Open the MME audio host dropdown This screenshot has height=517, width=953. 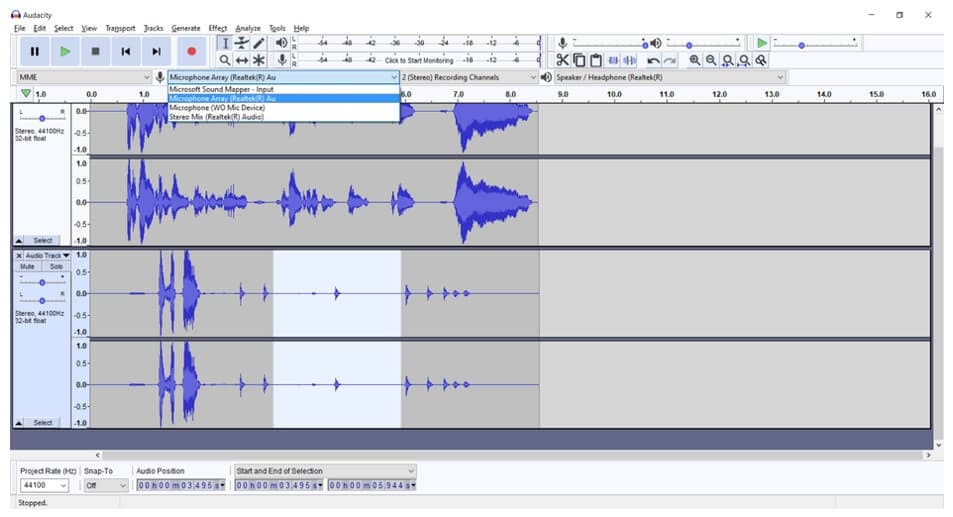[x=83, y=77]
